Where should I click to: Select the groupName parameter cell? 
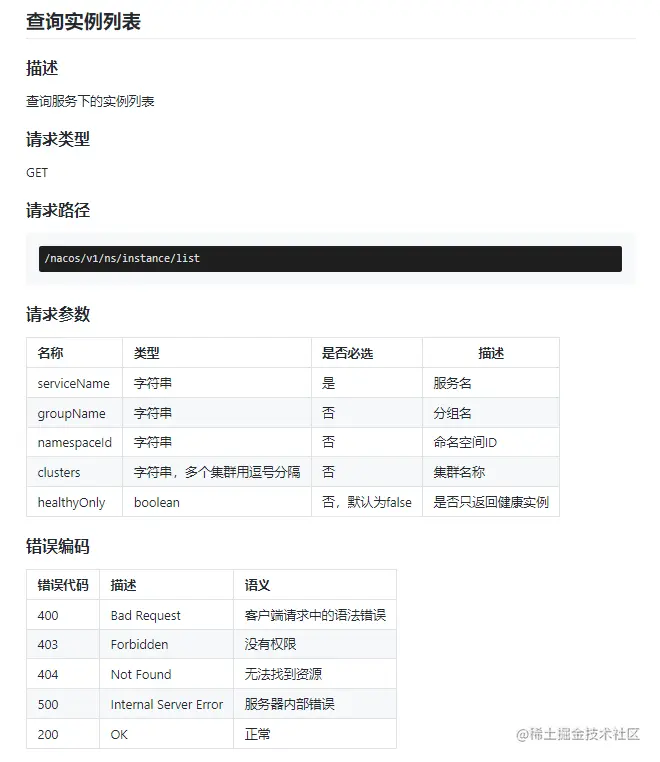pos(71,413)
